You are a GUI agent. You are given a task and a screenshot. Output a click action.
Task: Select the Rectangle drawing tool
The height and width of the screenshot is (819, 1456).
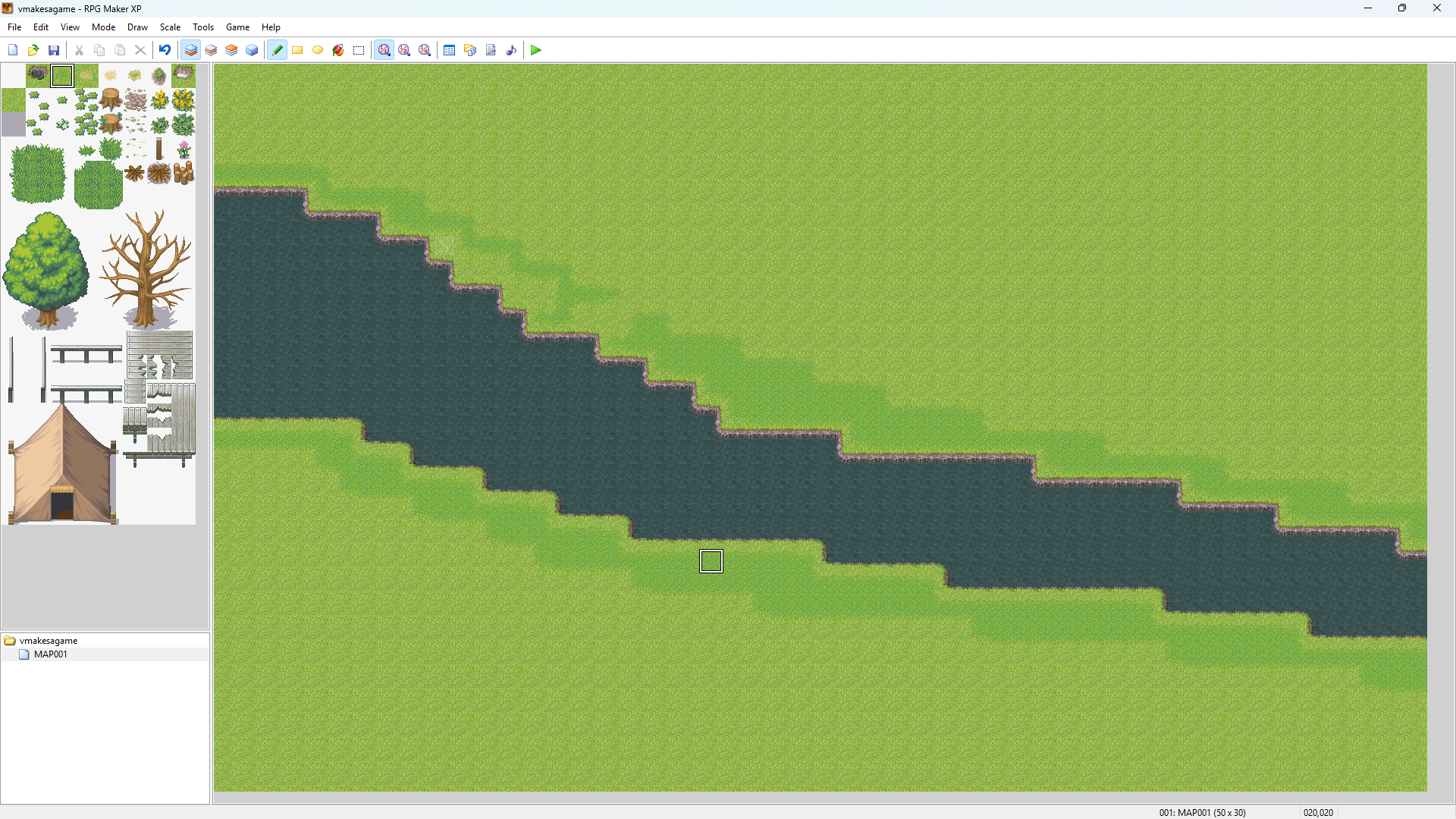pos(298,50)
